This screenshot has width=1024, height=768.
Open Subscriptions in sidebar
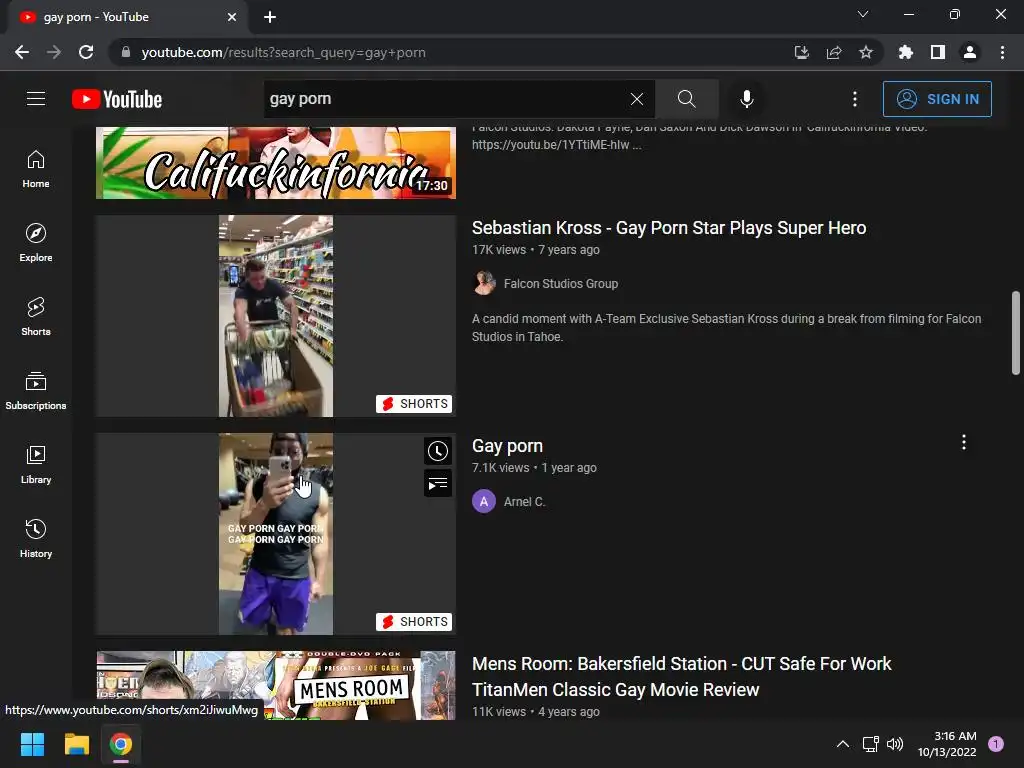pos(36,391)
